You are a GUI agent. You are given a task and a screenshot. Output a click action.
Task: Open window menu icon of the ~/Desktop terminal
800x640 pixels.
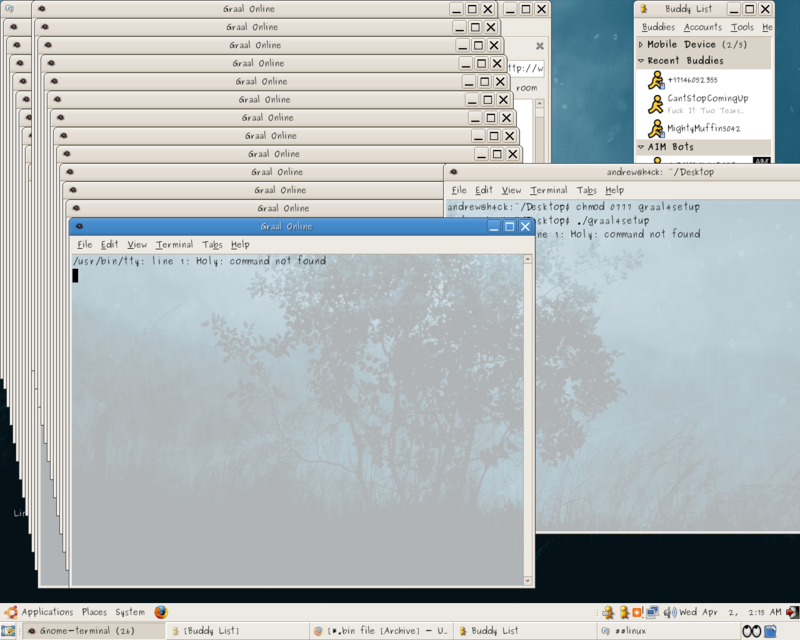[x=454, y=172]
